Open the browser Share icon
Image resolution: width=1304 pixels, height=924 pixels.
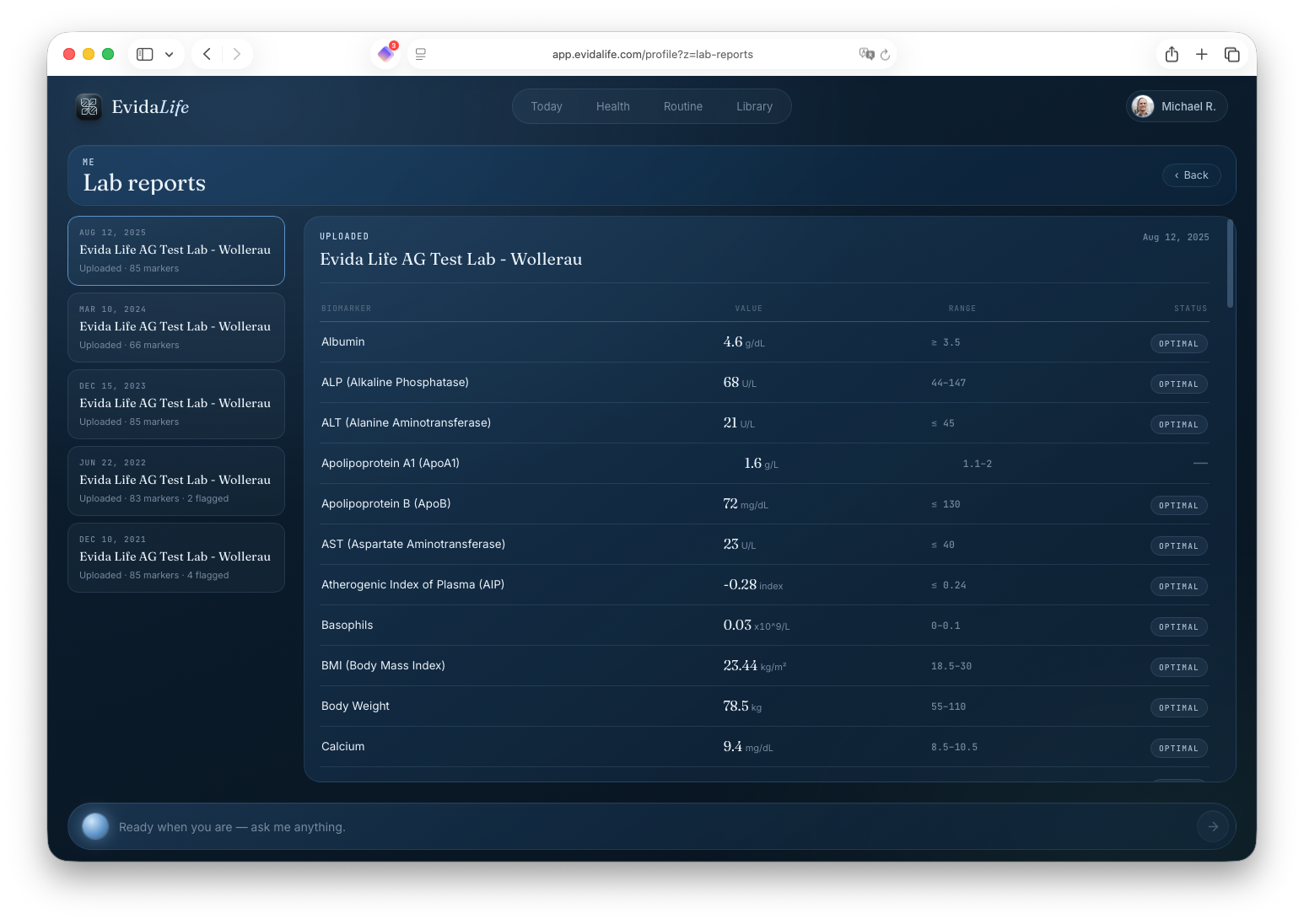click(1172, 54)
